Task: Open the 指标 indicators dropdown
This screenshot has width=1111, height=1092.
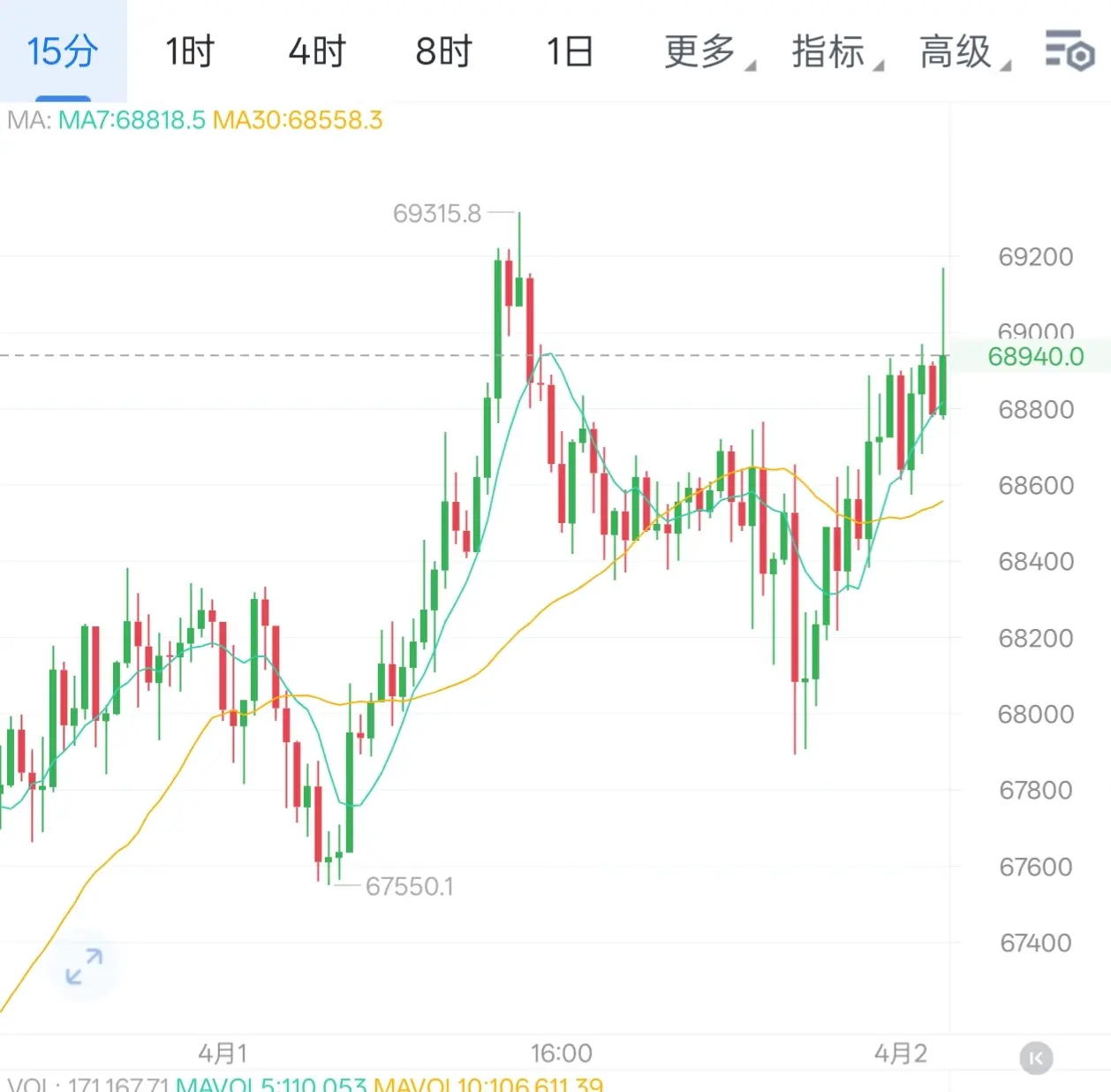Action: pos(836,51)
